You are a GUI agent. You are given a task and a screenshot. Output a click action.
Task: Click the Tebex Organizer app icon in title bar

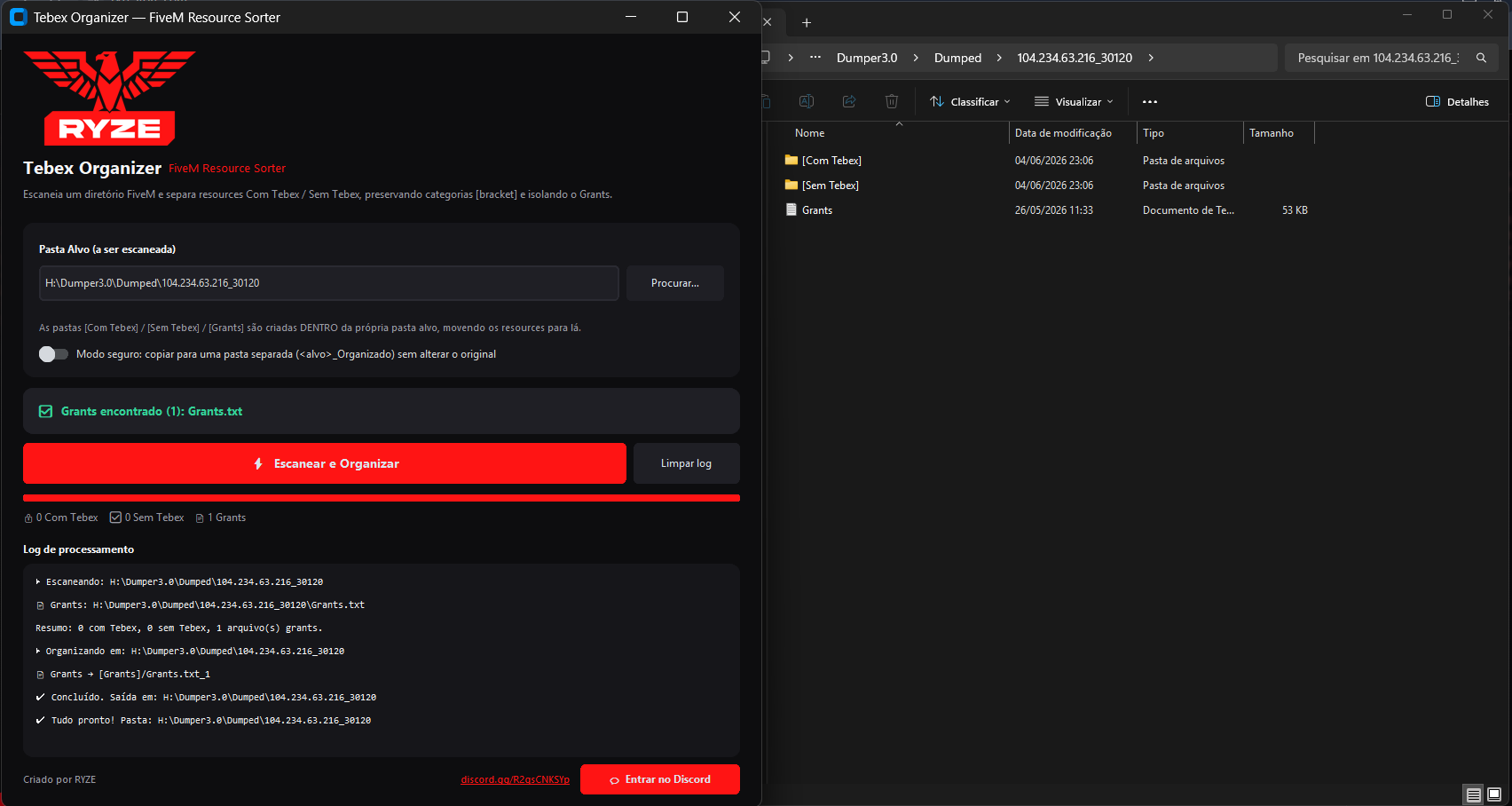pyautogui.click(x=18, y=17)
